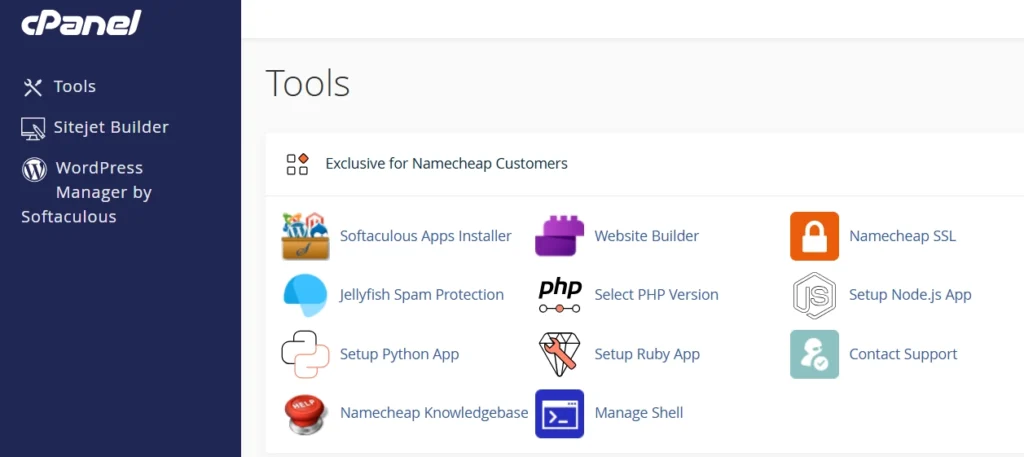The height and width of the screenshot is (457, 1024).
Task: Click the Ruby gem with wrench icon
Action: pos(560,354)
